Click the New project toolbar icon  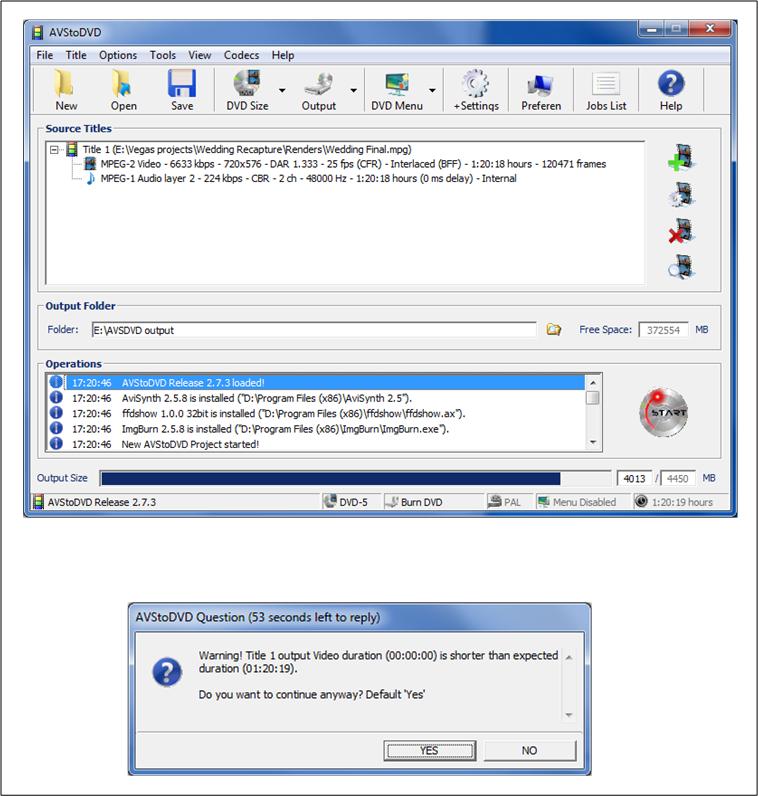tap(65, 90)
